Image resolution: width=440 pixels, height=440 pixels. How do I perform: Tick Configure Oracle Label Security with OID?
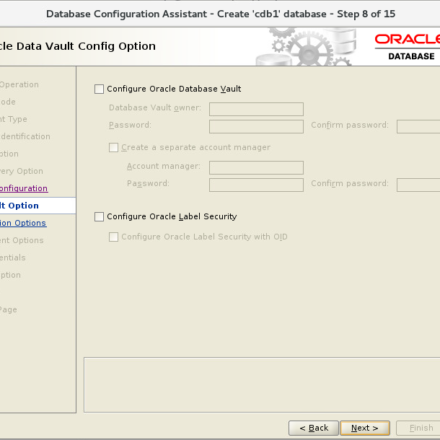[114, 237]
